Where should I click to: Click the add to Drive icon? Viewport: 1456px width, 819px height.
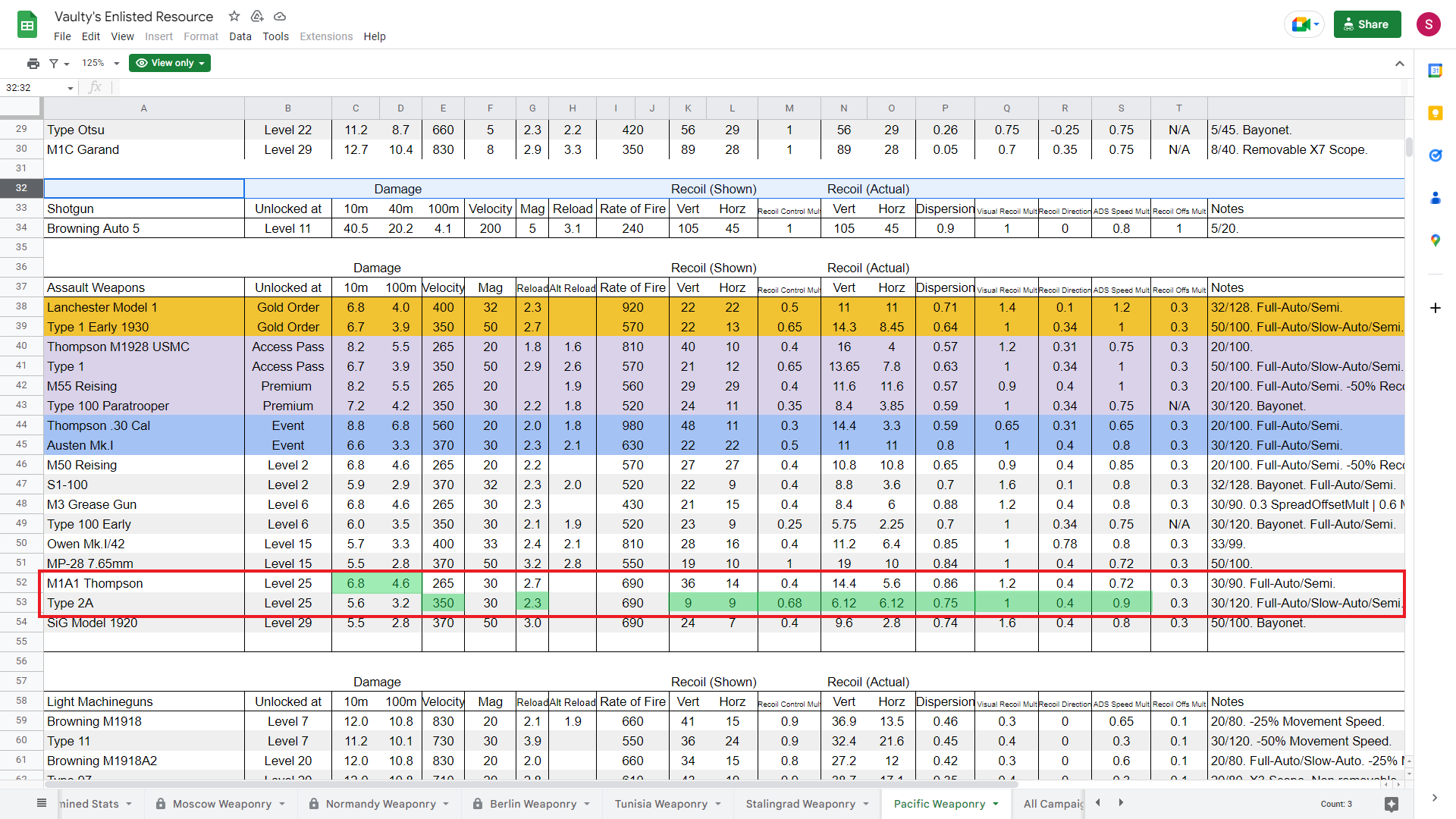257,16
